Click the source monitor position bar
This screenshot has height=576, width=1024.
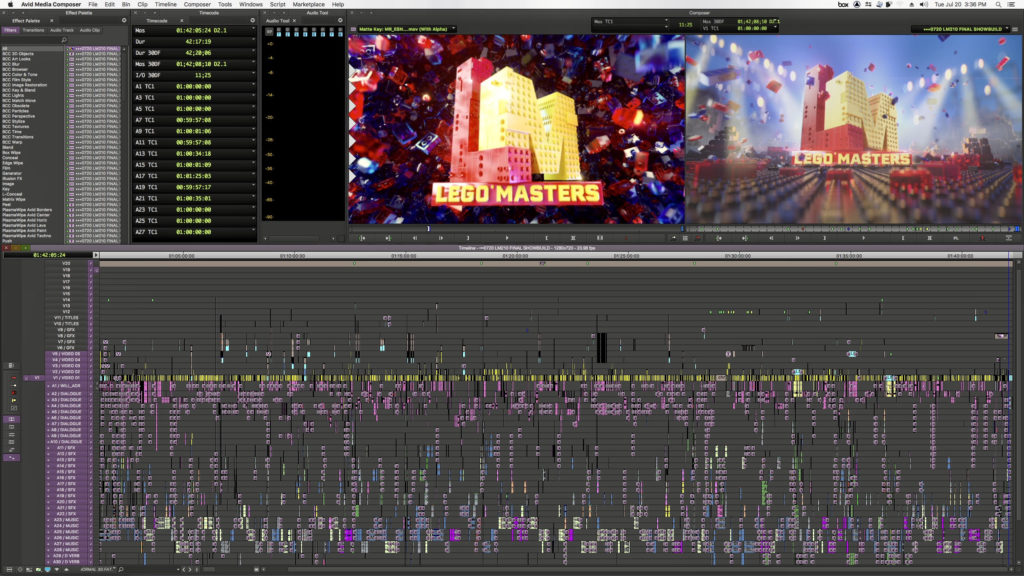tap(516, 229)
